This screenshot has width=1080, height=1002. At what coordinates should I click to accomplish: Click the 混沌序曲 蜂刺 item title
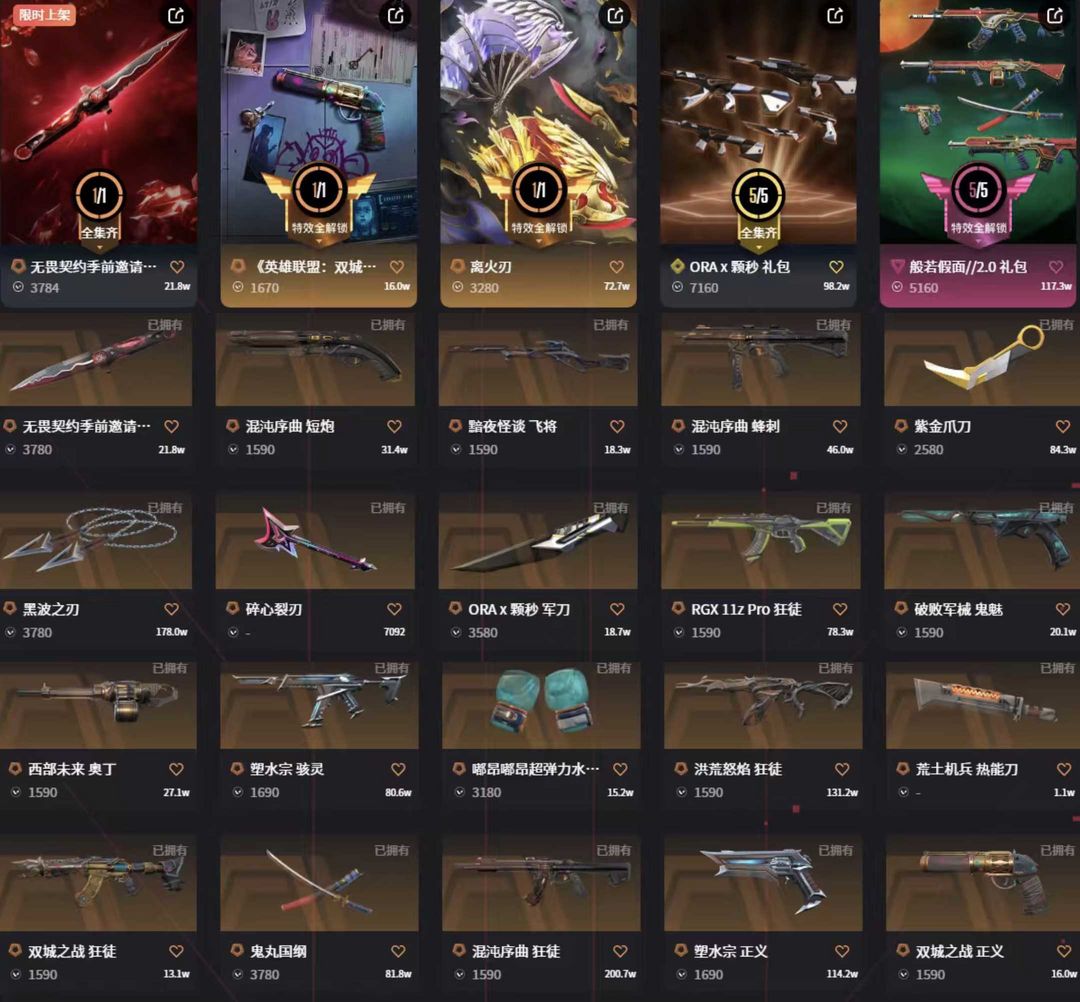735,426
